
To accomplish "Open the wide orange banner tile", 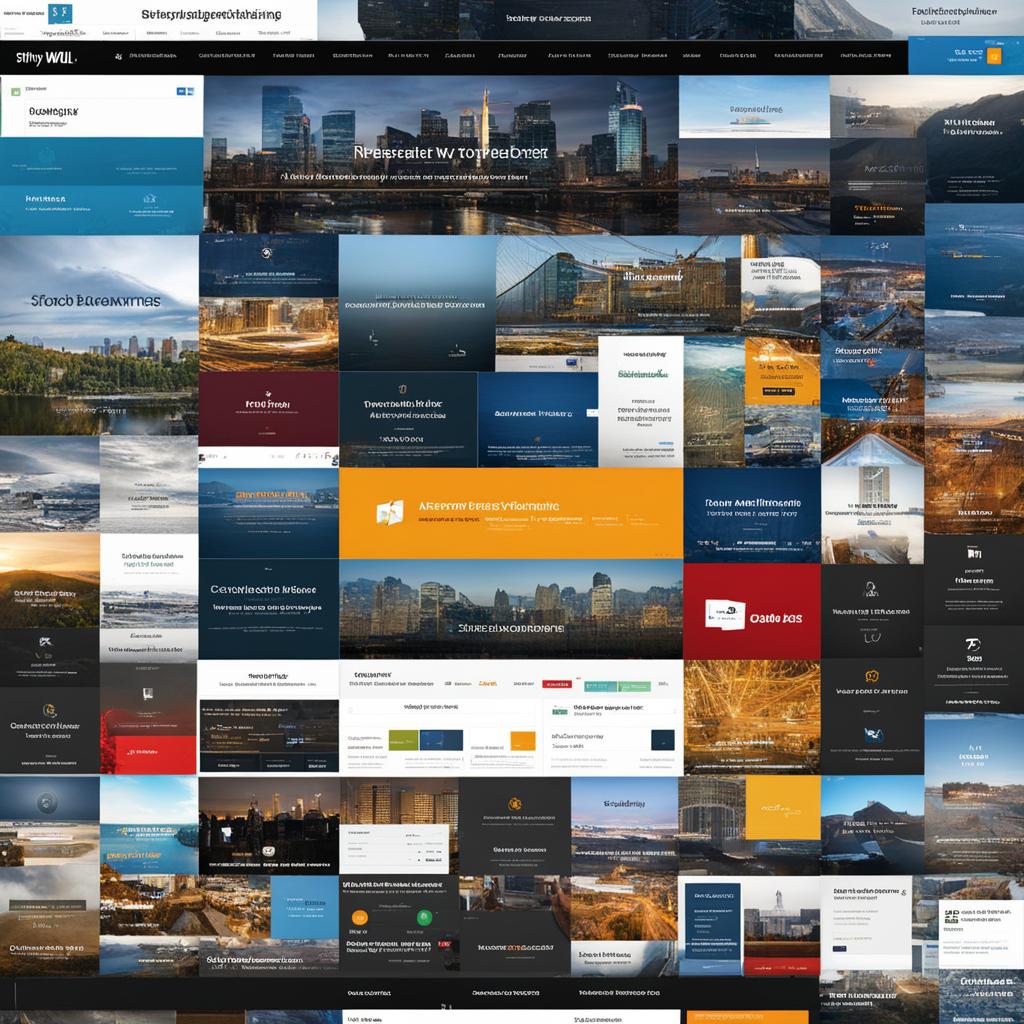I will (511, 513).
